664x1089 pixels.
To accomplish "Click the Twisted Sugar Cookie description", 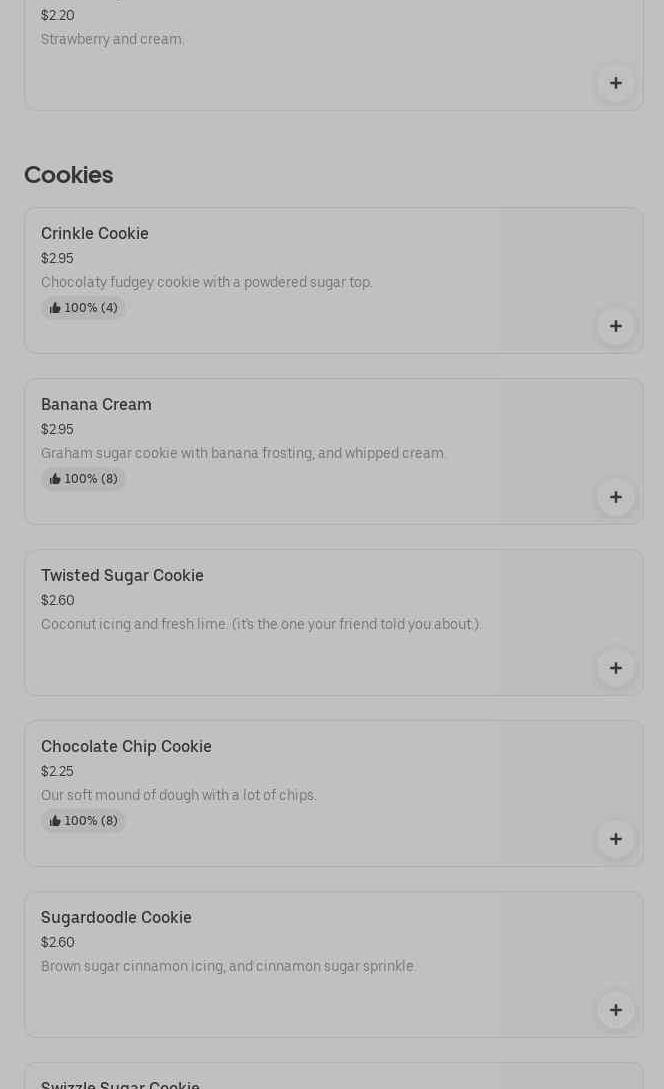I will 261,625.
